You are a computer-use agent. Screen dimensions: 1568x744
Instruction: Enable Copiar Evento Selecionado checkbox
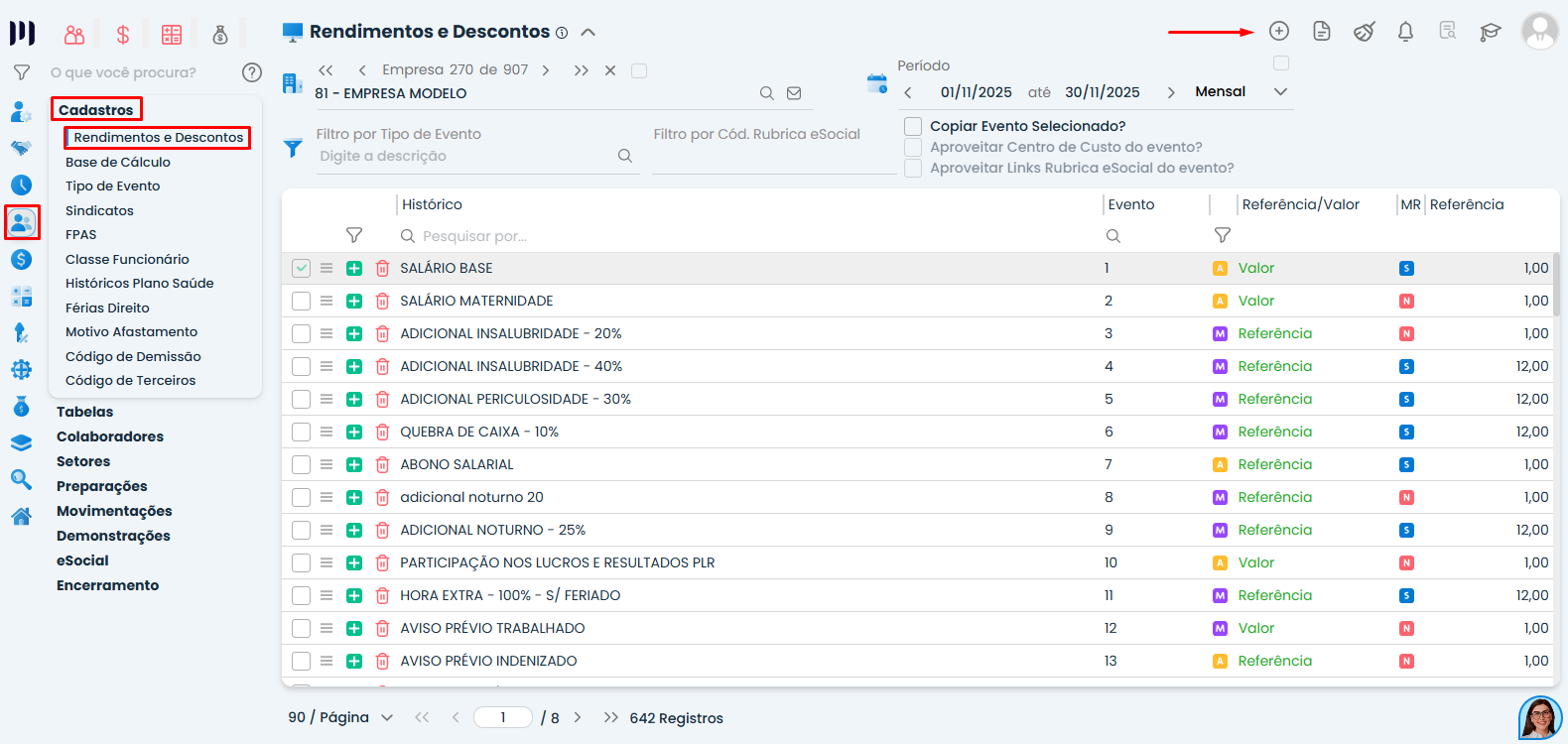[x=913, y=127]
